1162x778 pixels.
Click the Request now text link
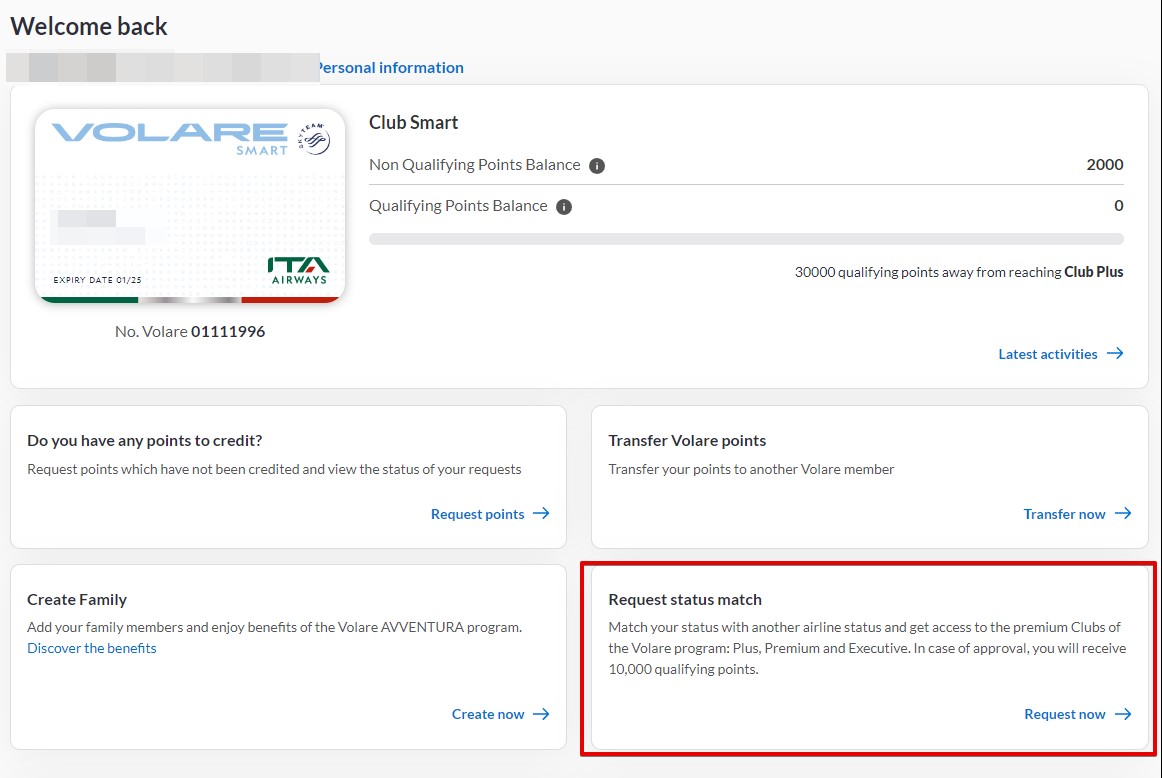point(1064,714)
